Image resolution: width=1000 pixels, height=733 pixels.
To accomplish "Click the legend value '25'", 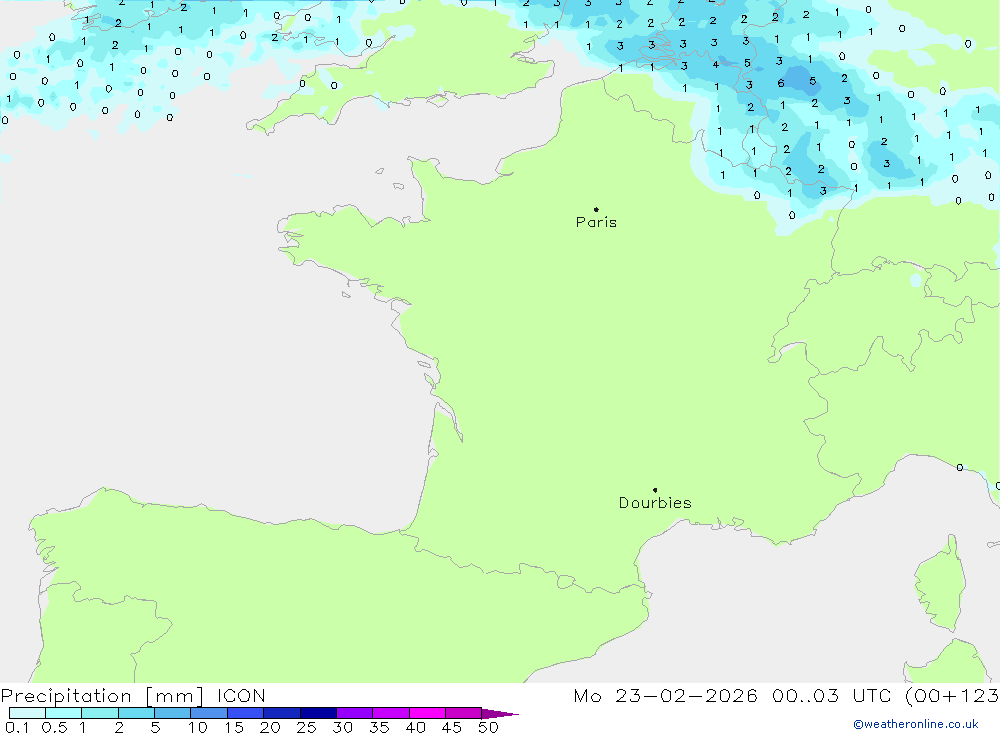I will (x=306, y=727).
